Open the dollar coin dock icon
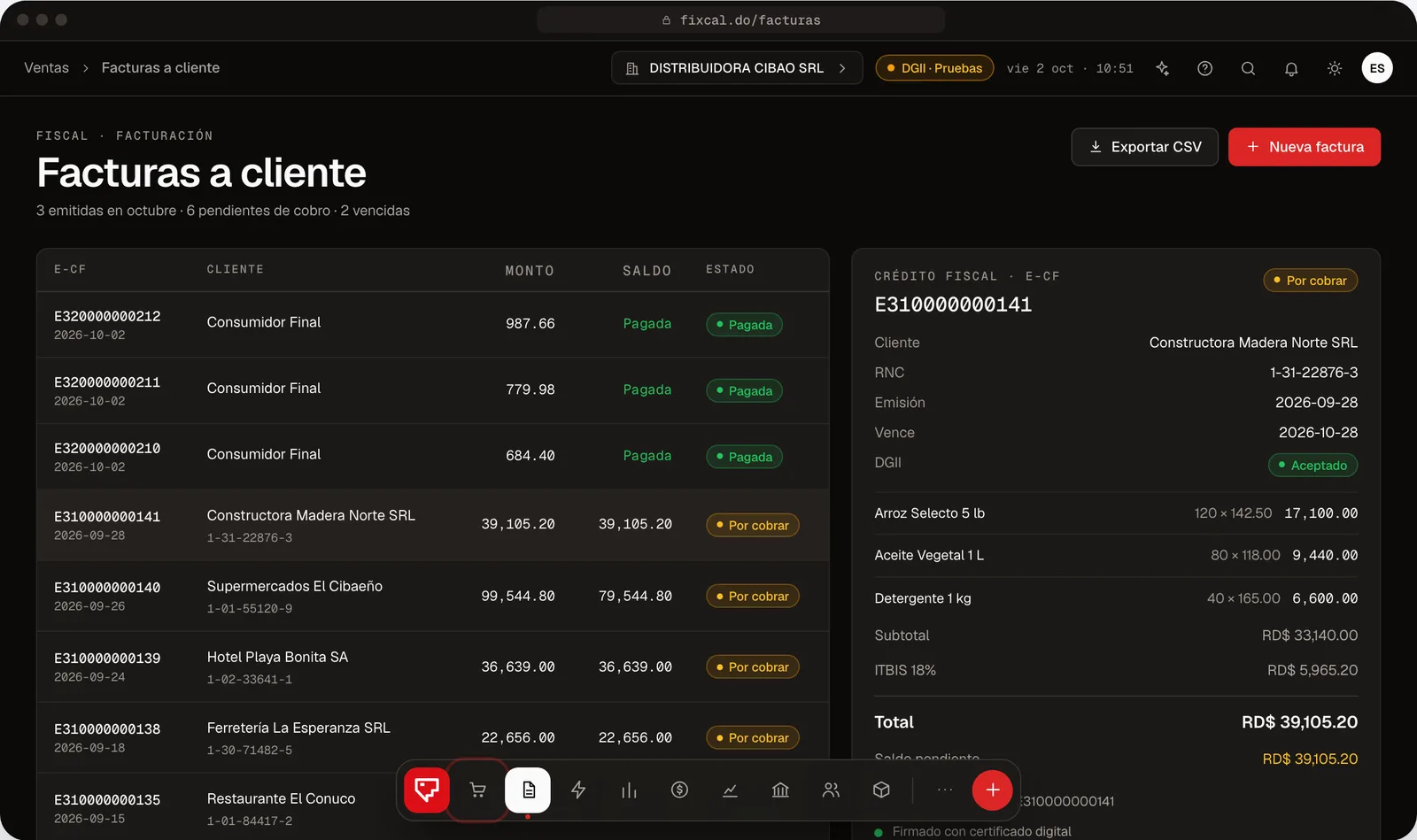Viewport: 1417px width, 840px height. tap(679, 790)
